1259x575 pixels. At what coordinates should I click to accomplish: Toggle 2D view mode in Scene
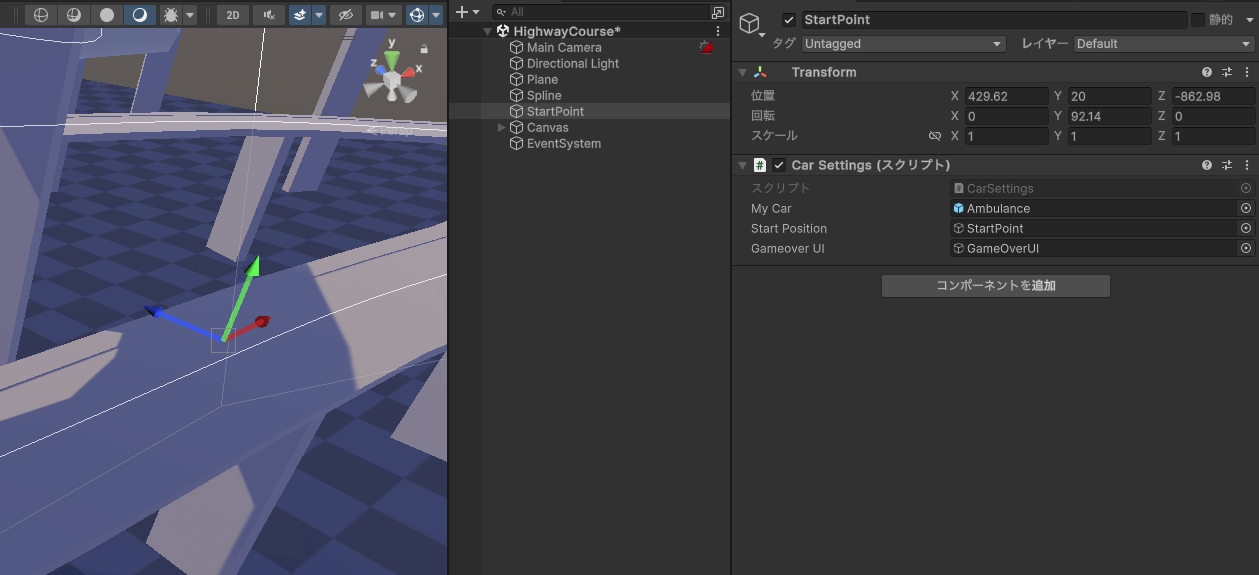[x=232, y=15]
